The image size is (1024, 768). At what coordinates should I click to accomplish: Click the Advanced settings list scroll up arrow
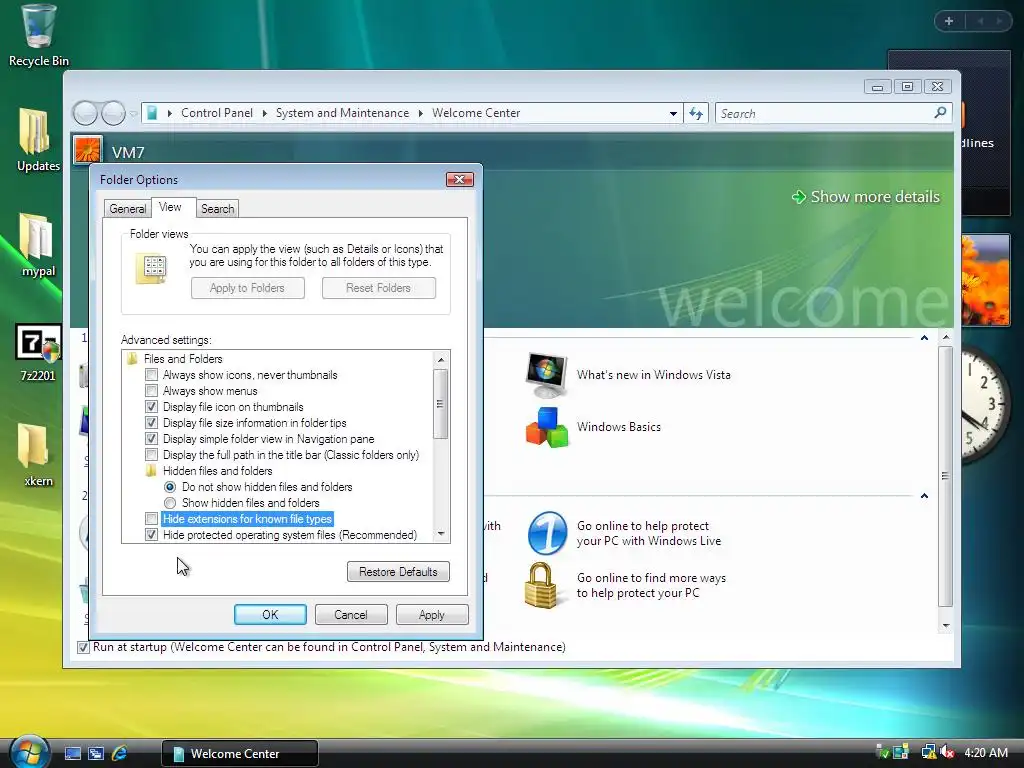point(441,359)
